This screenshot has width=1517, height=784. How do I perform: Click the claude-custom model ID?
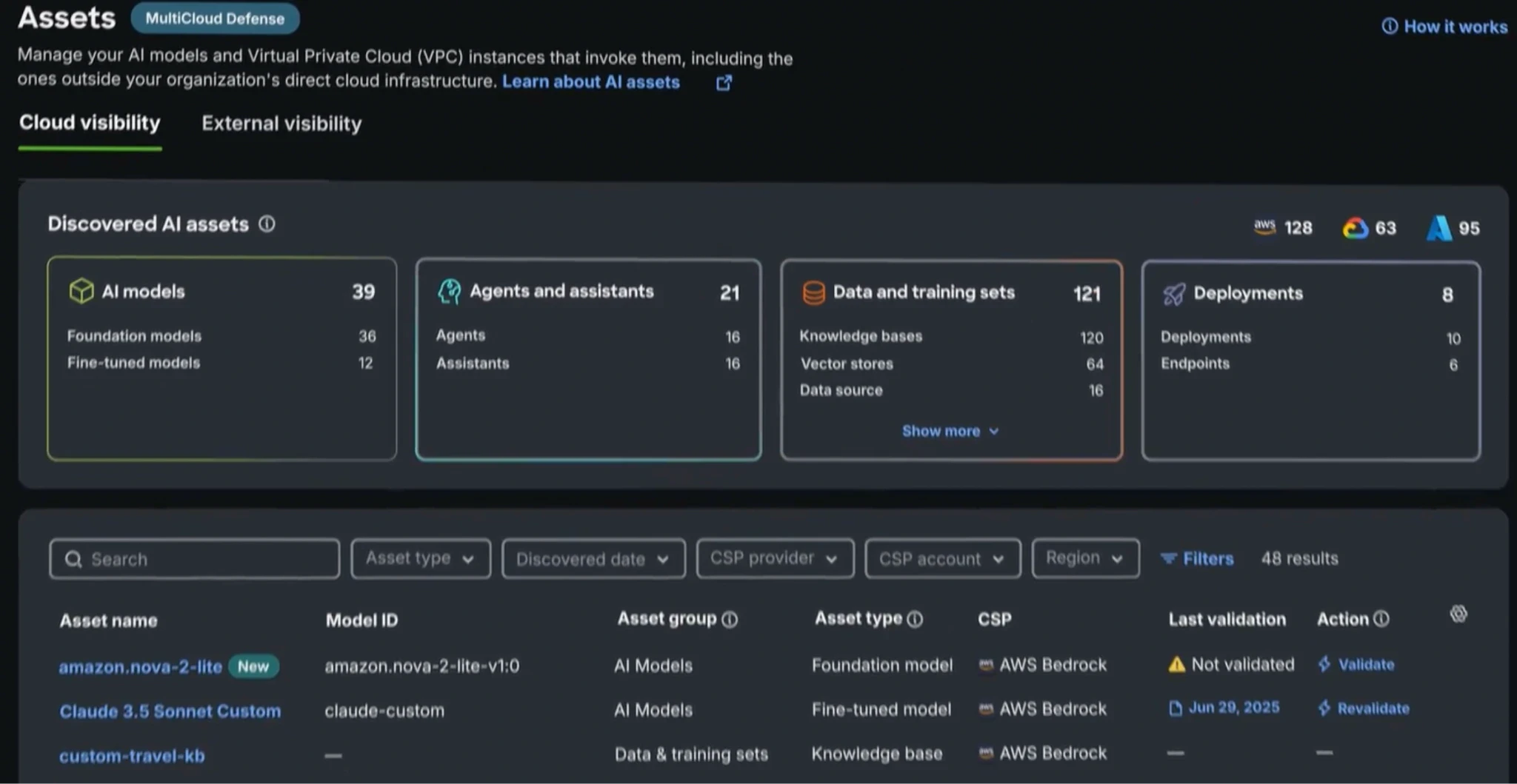(x=384, y=710)
